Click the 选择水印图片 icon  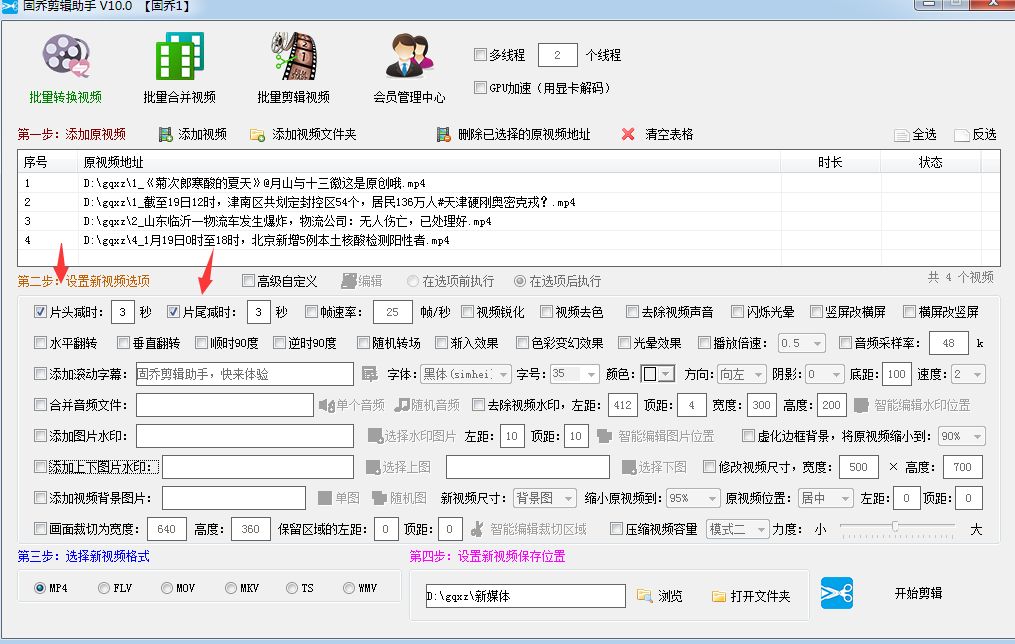coord(375,436)
